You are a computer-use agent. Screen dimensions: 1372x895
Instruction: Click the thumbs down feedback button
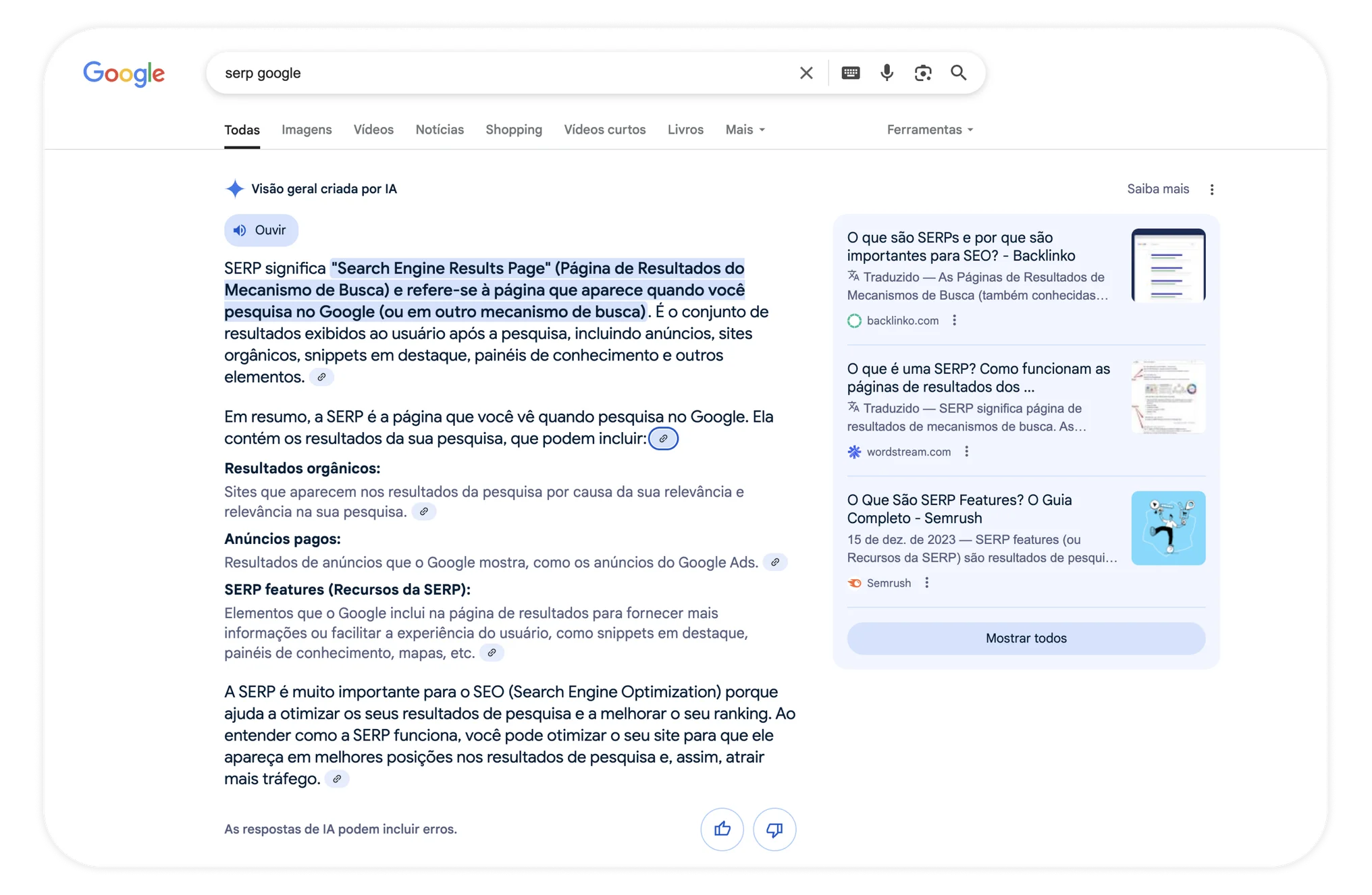[x=774, y=829]
